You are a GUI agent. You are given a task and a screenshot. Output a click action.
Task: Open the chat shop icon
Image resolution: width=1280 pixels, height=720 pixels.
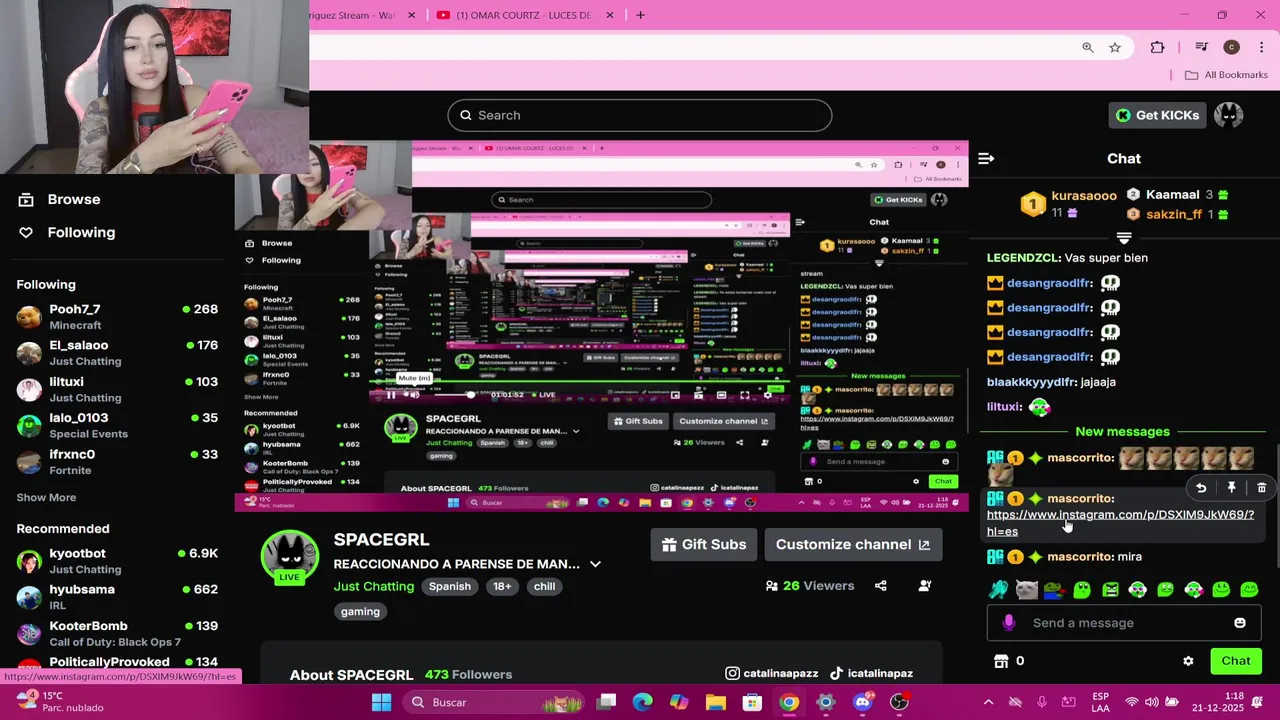coord(1001,661)
